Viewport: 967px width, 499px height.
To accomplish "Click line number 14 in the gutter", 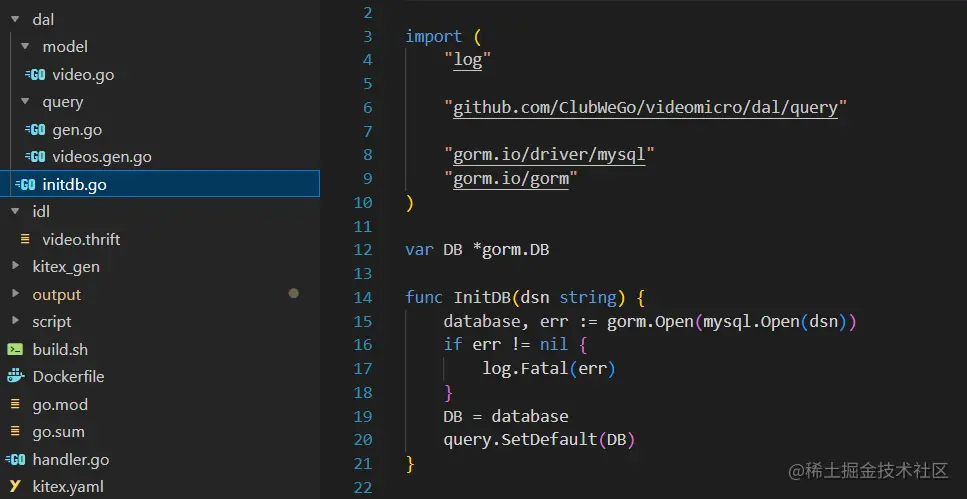I will pos(363,297).
